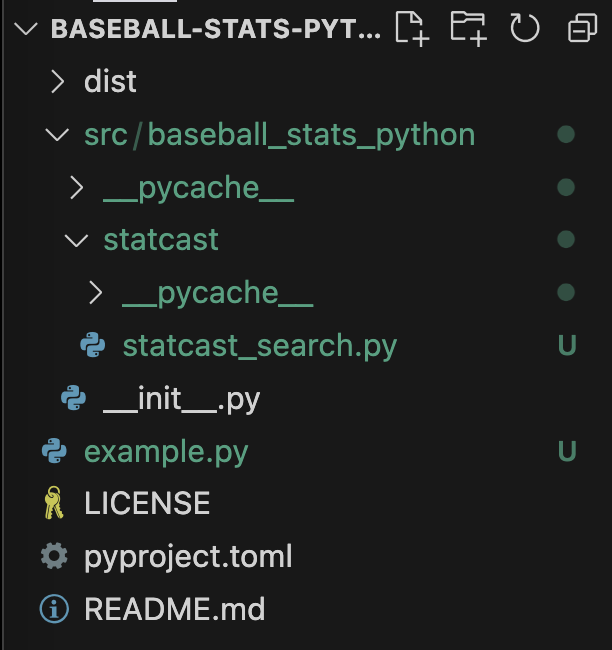Click the info icon beside README.md
Image resolution: width=612 pixels, height=650 pixels.
click(54, 608)
